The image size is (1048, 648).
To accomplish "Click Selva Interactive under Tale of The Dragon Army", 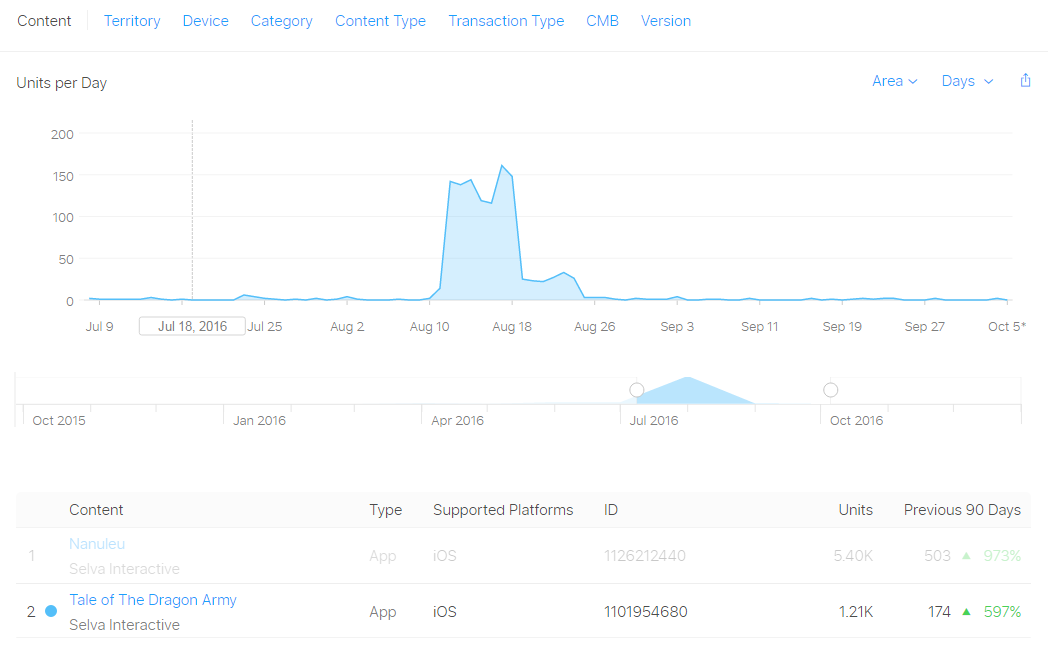I will pos(124,625).
